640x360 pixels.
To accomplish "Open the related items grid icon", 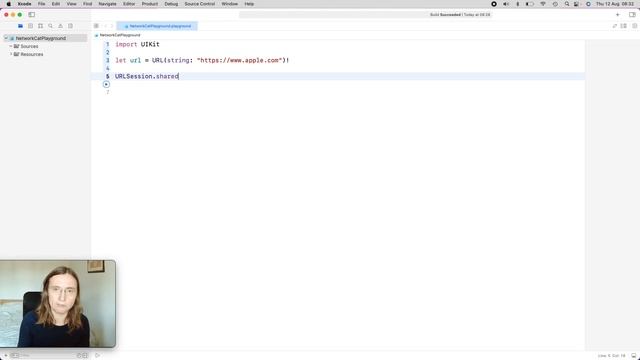I will tap(96, 26).
